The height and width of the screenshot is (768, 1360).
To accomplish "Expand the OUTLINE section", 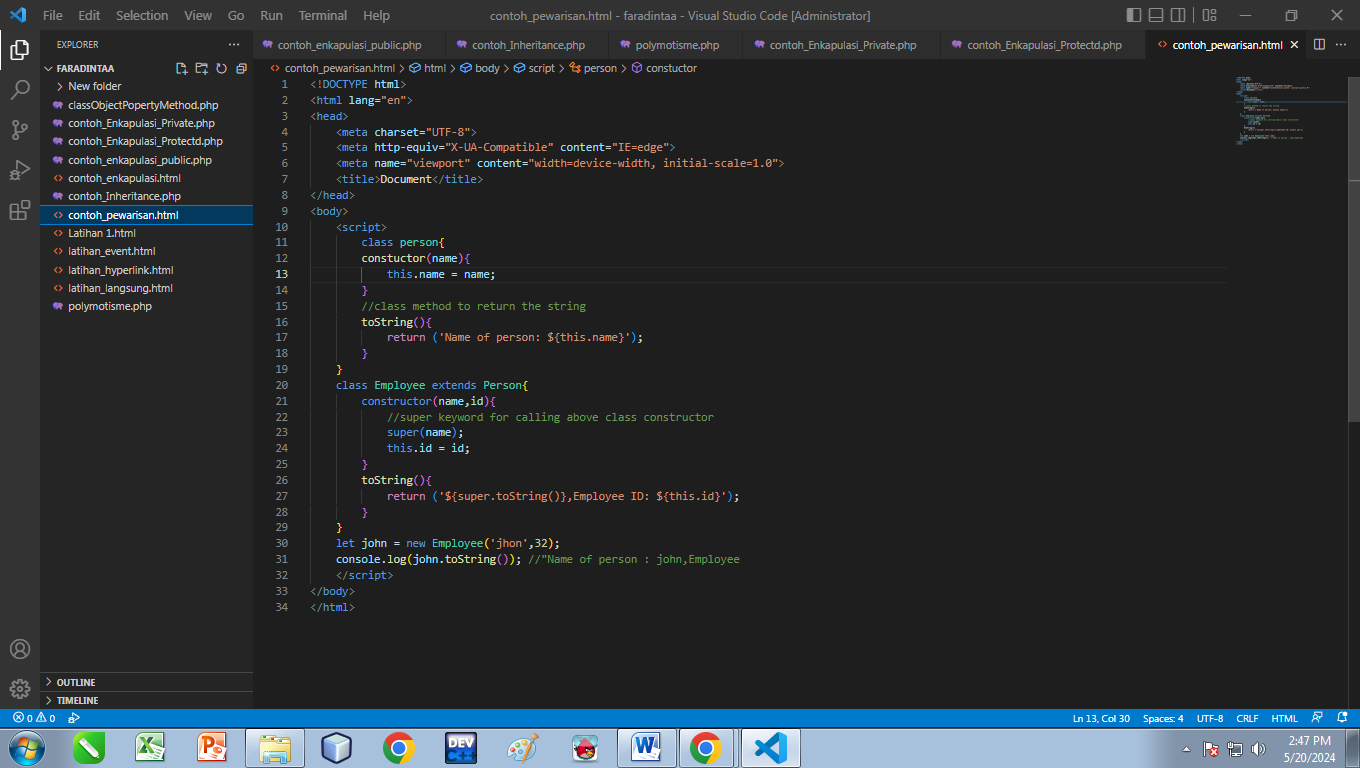I will tap(146, 682).
